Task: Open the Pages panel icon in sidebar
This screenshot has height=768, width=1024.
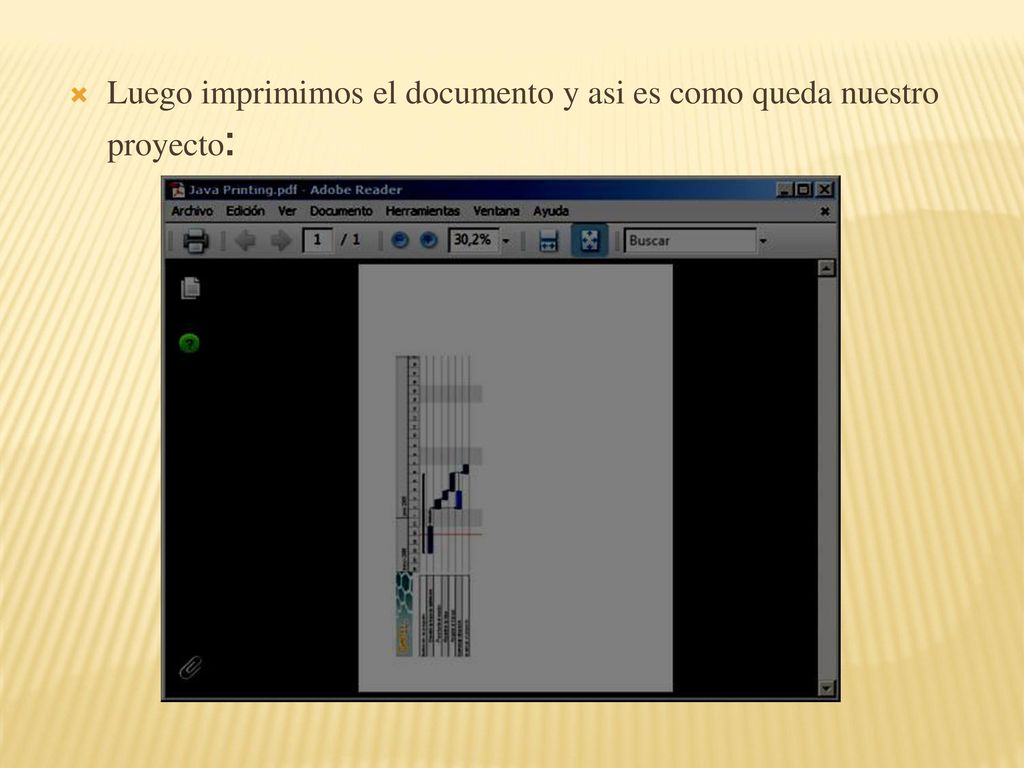Action: pyautogui.click(x=190, y=288)
